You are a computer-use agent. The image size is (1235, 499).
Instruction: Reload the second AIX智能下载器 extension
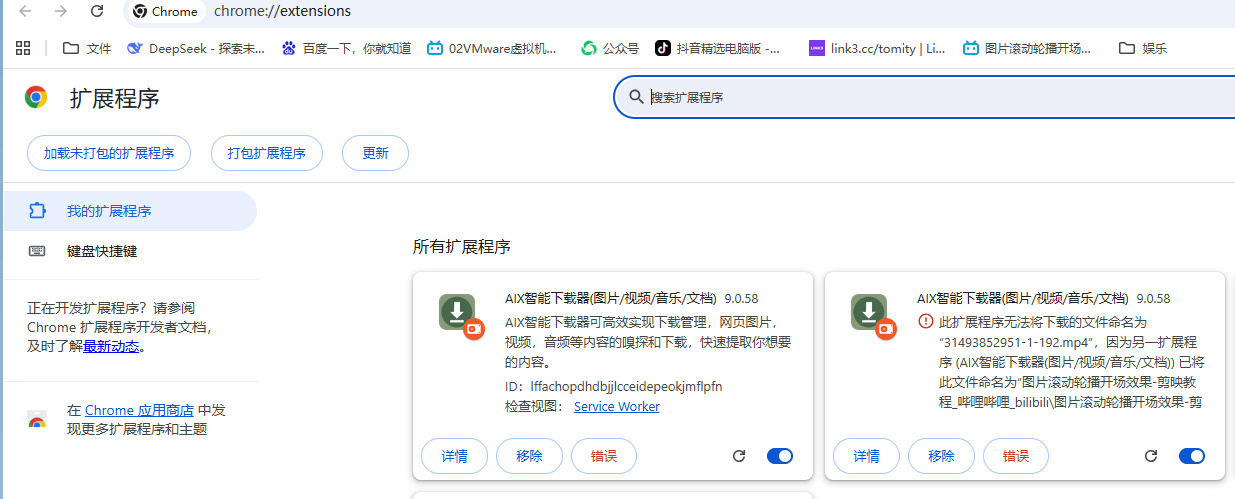click(1151, 456)
